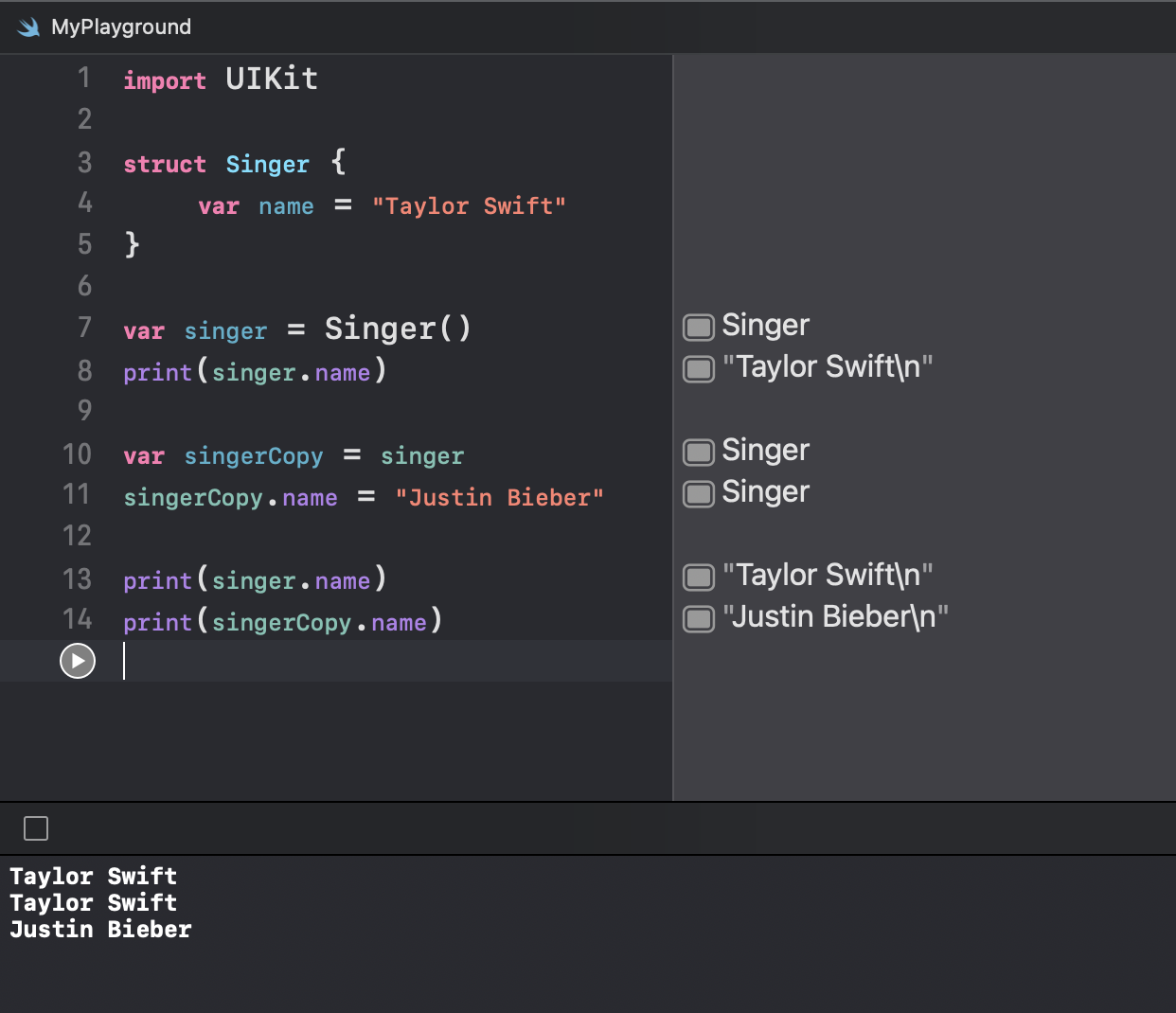The height and width of the screenshot is (1013, 1176).
Task: Click print(singerCopy.name) on line 14
Action: coord(282,621)
